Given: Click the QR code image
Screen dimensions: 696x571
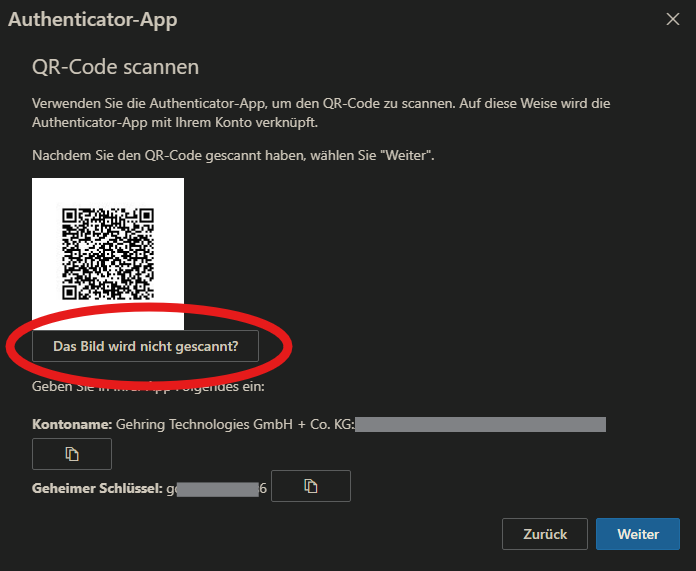Looking at the screenshot, I should point(108,253).
